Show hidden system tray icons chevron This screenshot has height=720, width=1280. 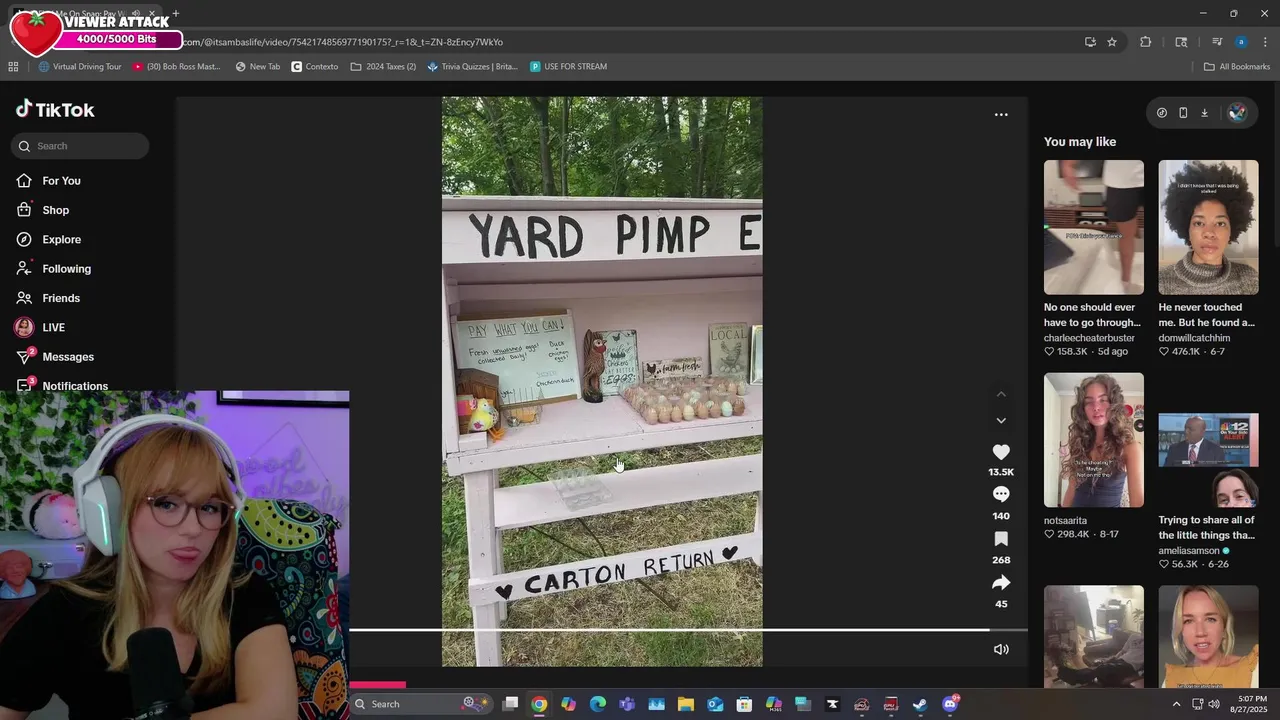pyautogui.click(x=1176, y=704)
